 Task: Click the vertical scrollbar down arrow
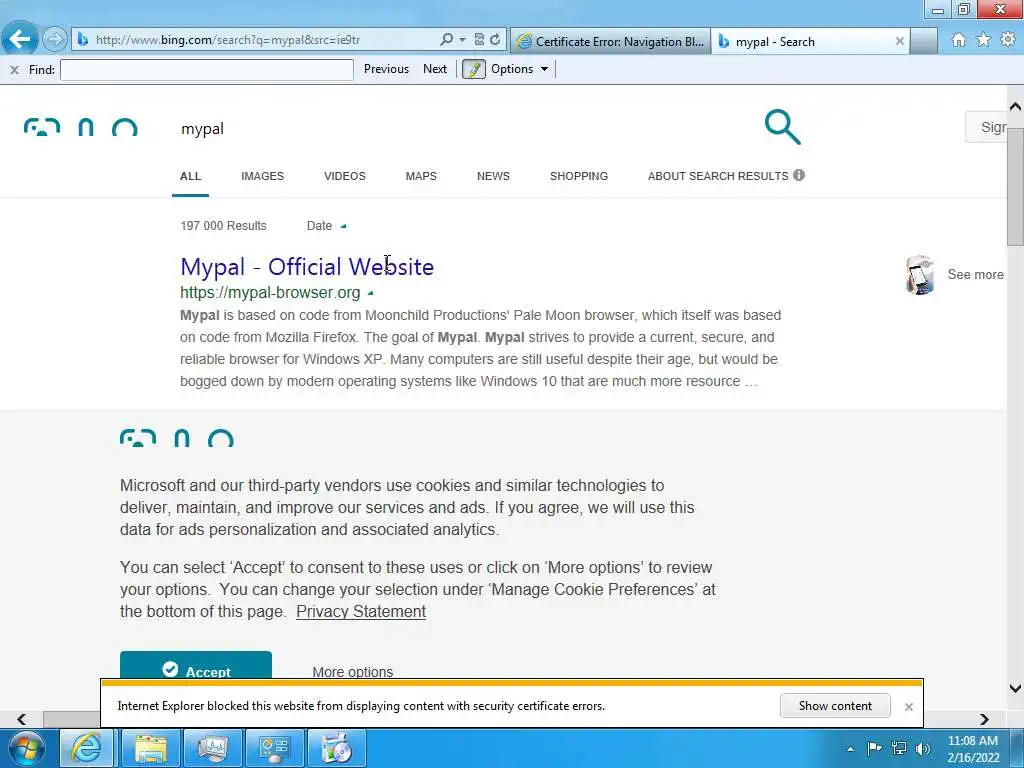[1015, 688]
